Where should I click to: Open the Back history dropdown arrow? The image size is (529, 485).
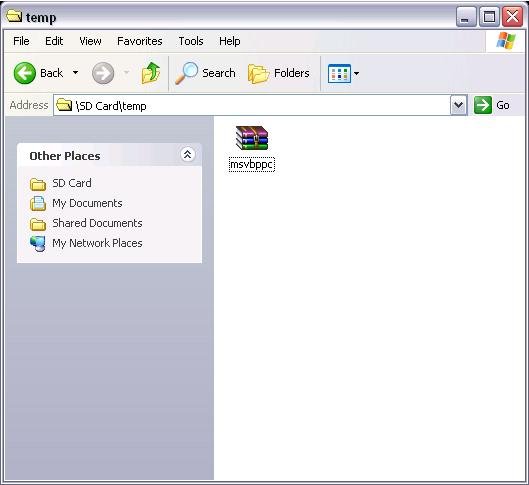(x=76, y=73)
